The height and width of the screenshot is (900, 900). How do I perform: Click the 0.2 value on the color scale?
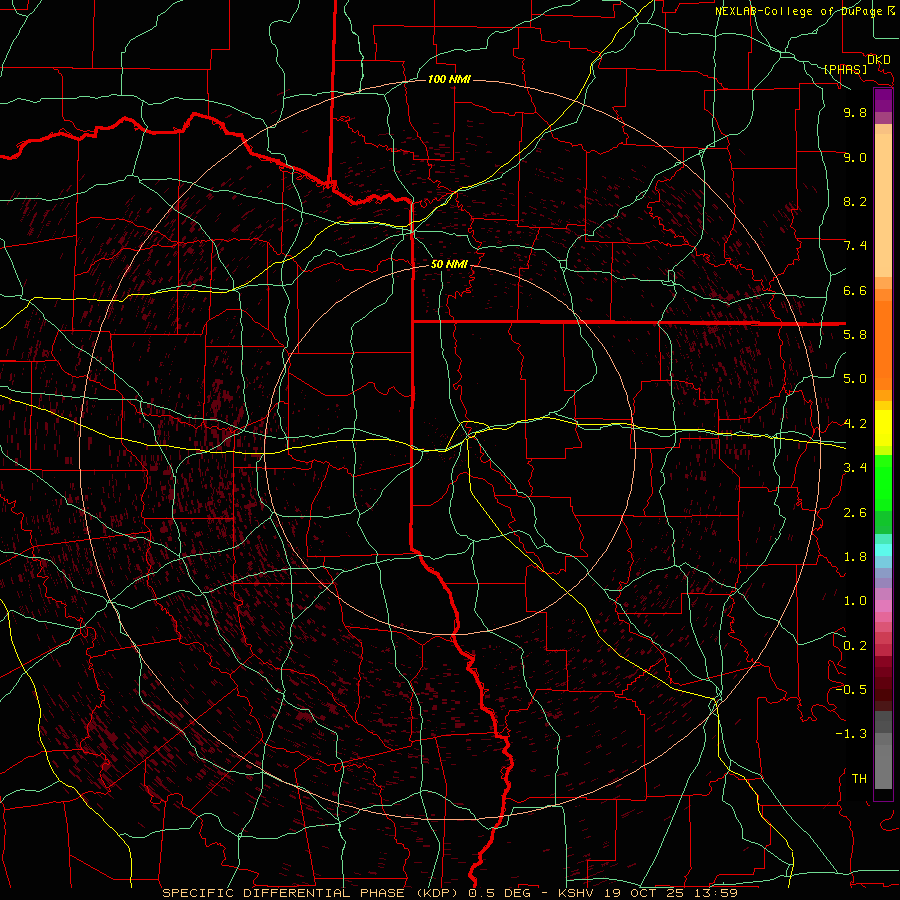point(855,646)
